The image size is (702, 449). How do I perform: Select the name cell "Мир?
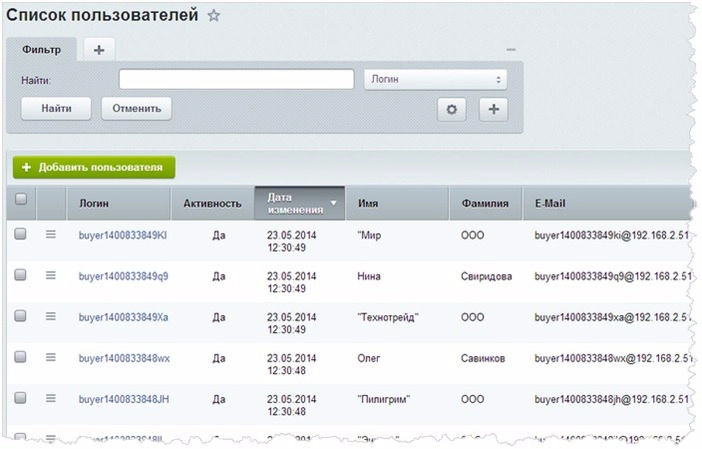pos(369,235)
